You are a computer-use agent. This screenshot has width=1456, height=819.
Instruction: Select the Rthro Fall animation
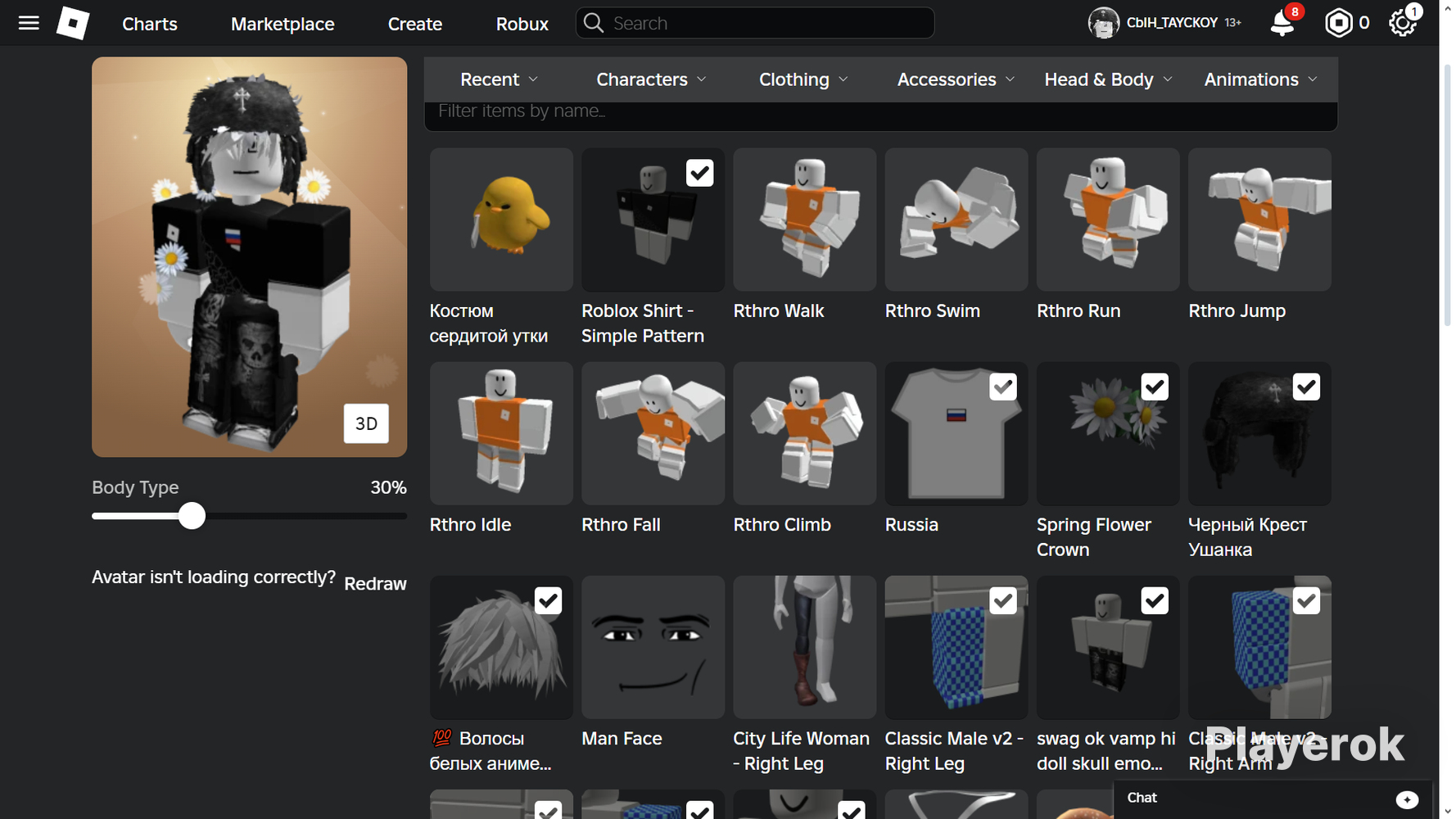tap(653, 433)
